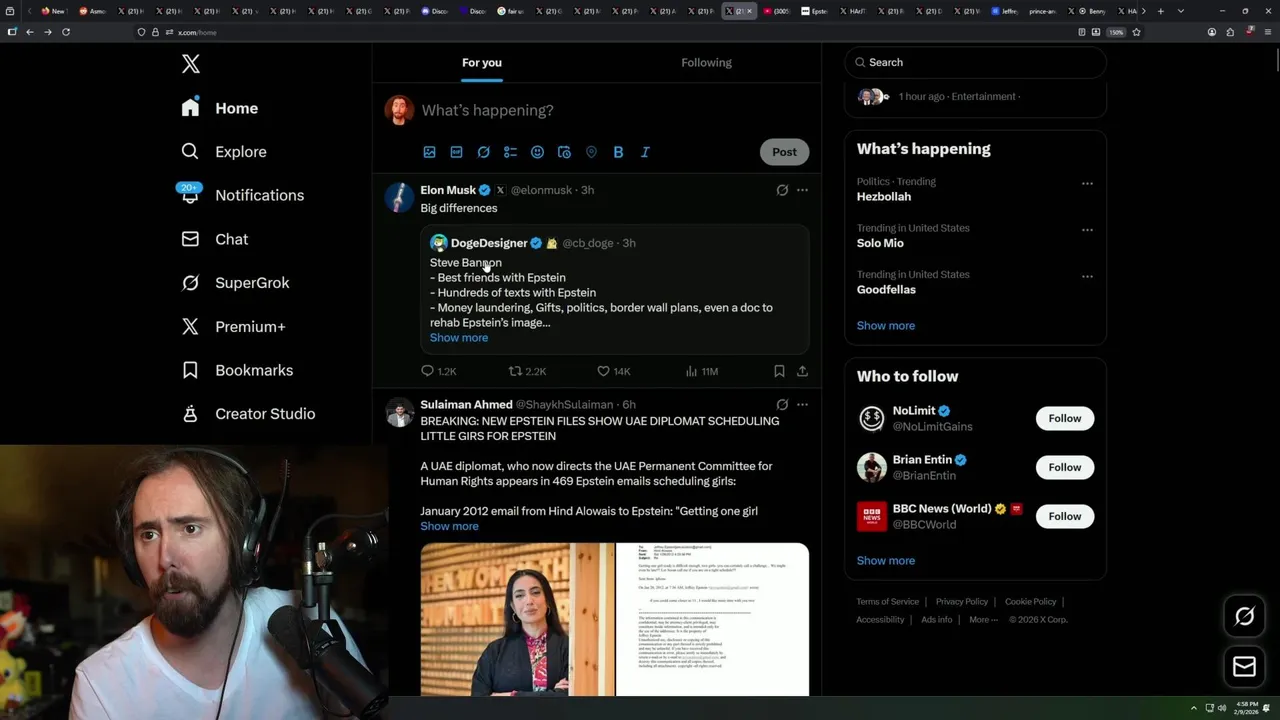Open Cookie Policy link
This screenshot has height=720, width=1280.
point(1031,602)
